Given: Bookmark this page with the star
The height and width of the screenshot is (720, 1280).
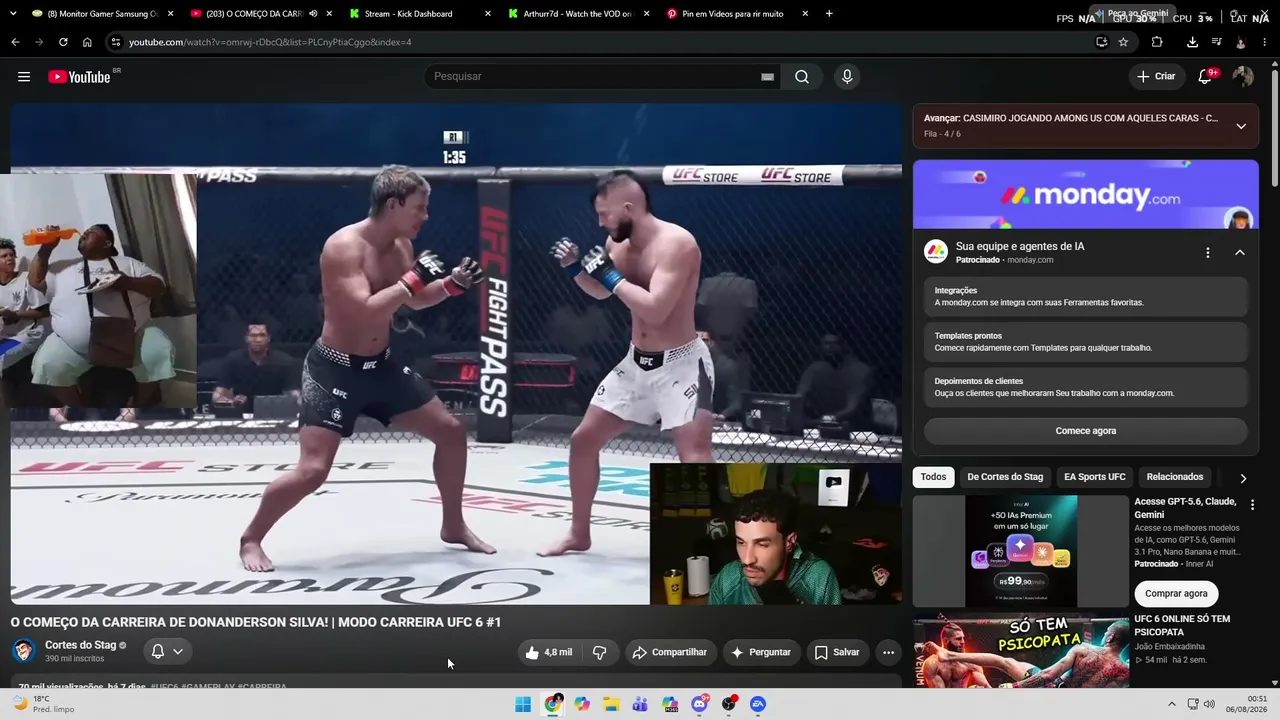Looking at the screenshot, I should pos(1124,42).
